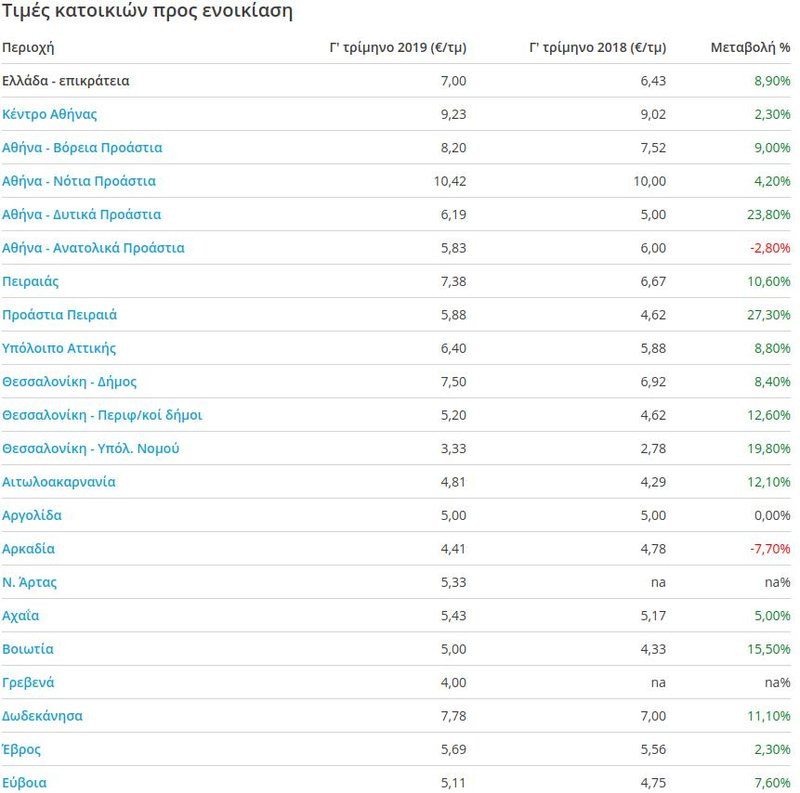Select the Αιτωλοακαρνανία link
The height and width of the screenshot is (793, 800).
point(59,482)
